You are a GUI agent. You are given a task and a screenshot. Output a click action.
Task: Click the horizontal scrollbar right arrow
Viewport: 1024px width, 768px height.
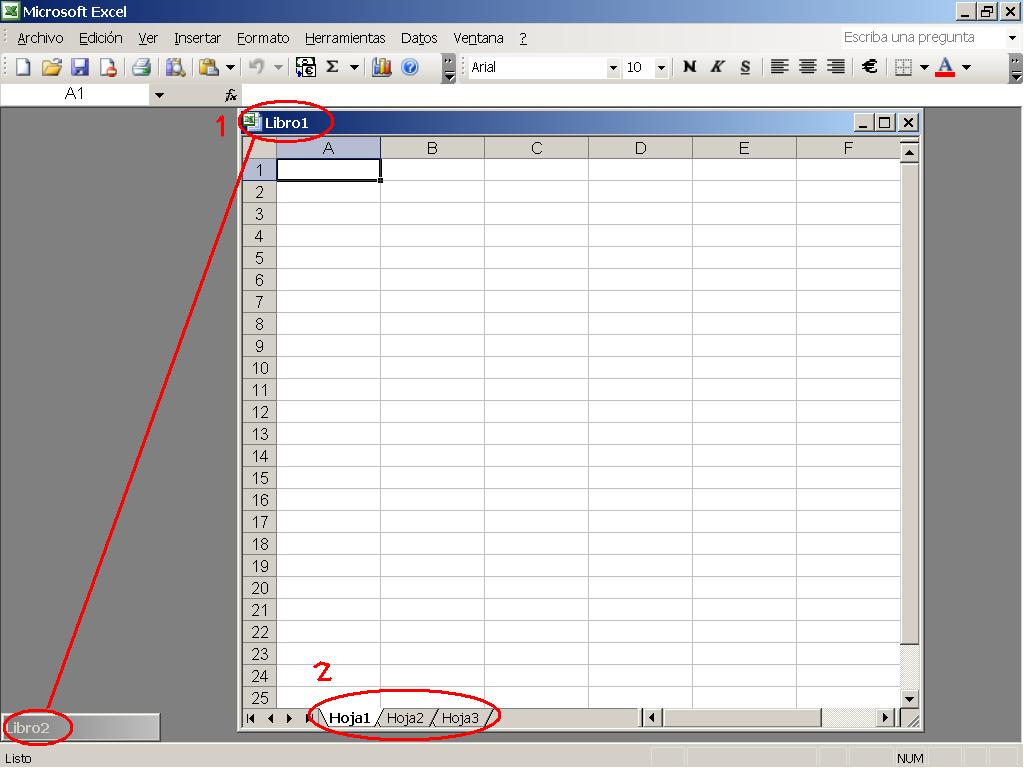[x=885, y=718]
